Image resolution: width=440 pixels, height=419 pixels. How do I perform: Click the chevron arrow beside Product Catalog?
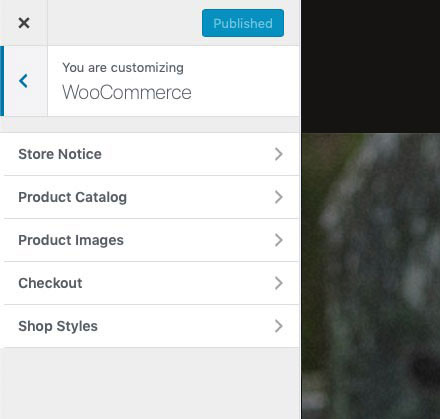(x=279, y=197)
